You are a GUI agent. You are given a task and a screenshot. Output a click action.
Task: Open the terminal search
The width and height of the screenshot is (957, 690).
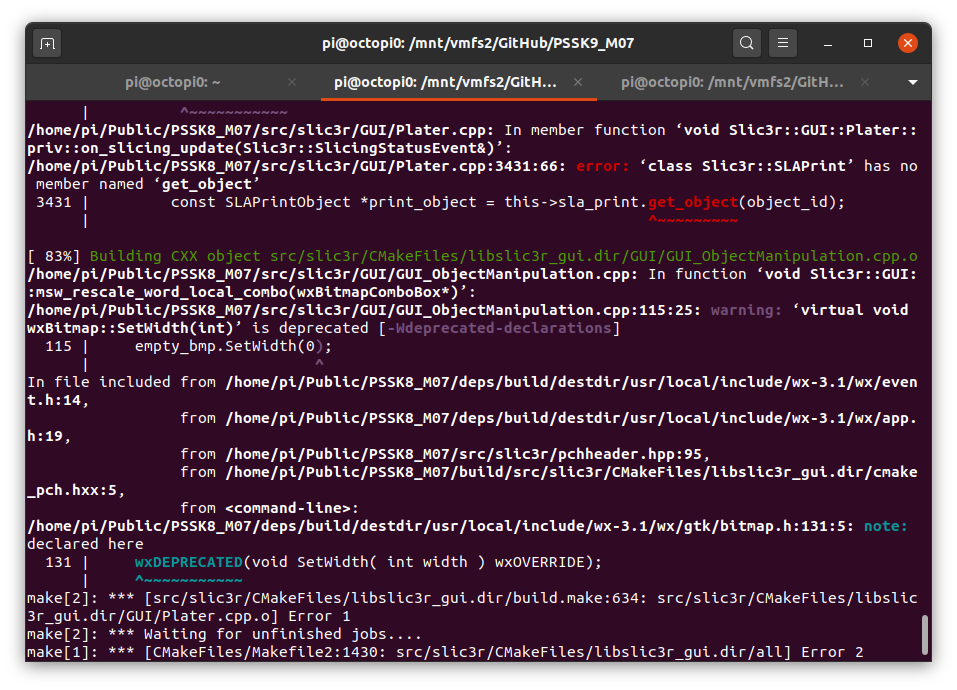point(746,42)
